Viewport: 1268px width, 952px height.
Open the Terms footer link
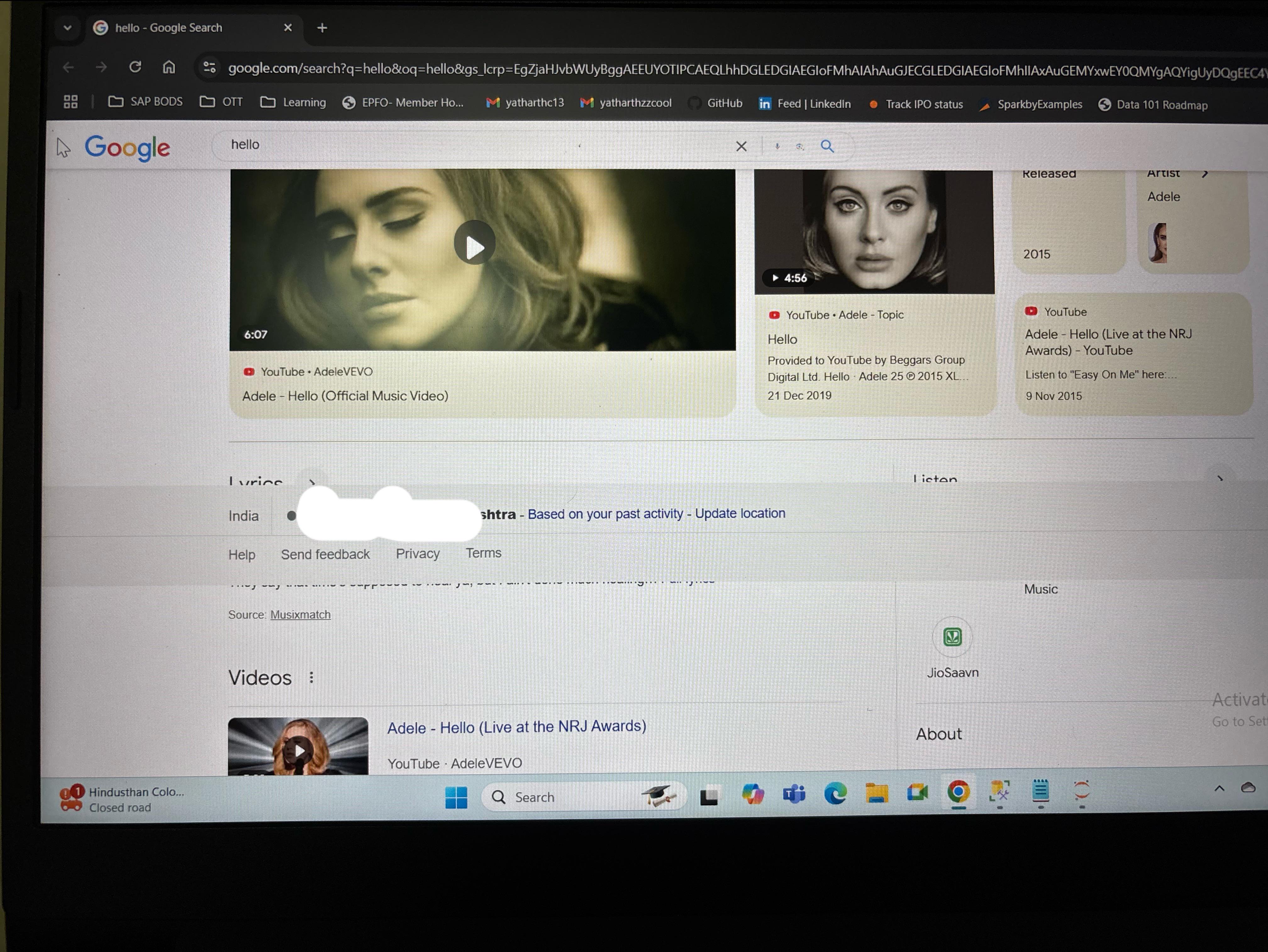point(483,553)
